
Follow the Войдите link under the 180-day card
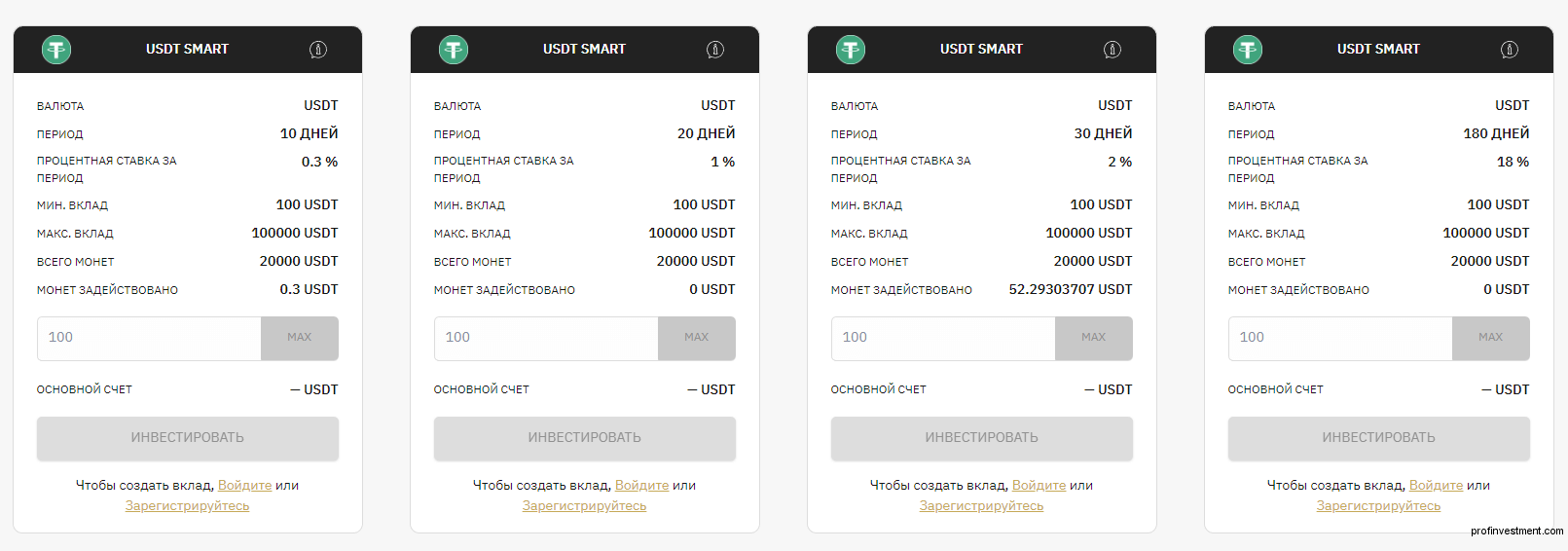[1437, 485]
